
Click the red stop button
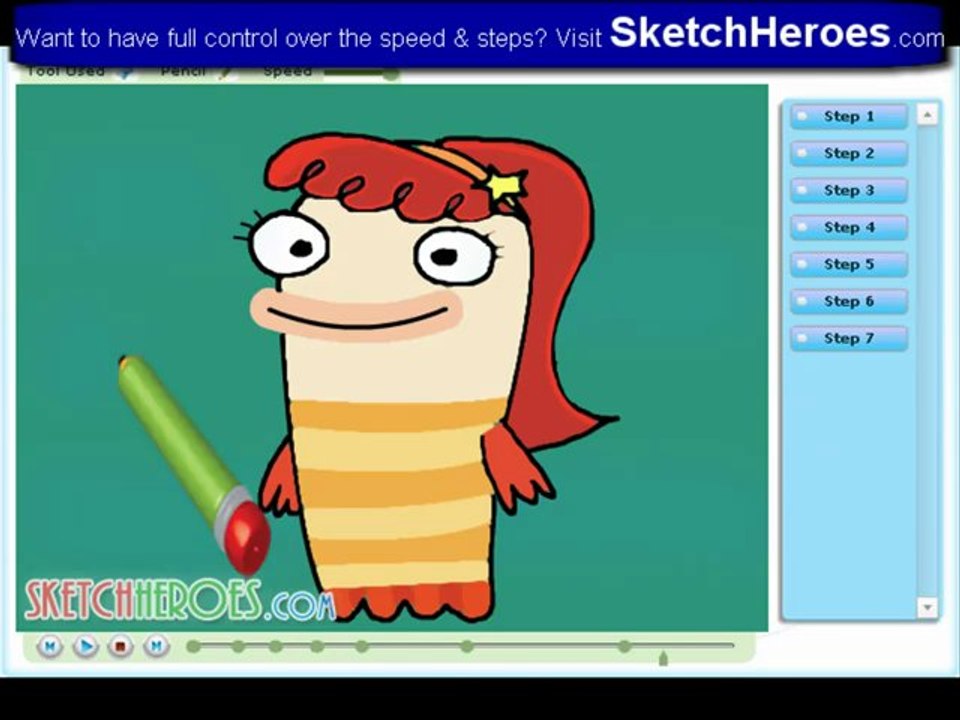coord(121,646)
